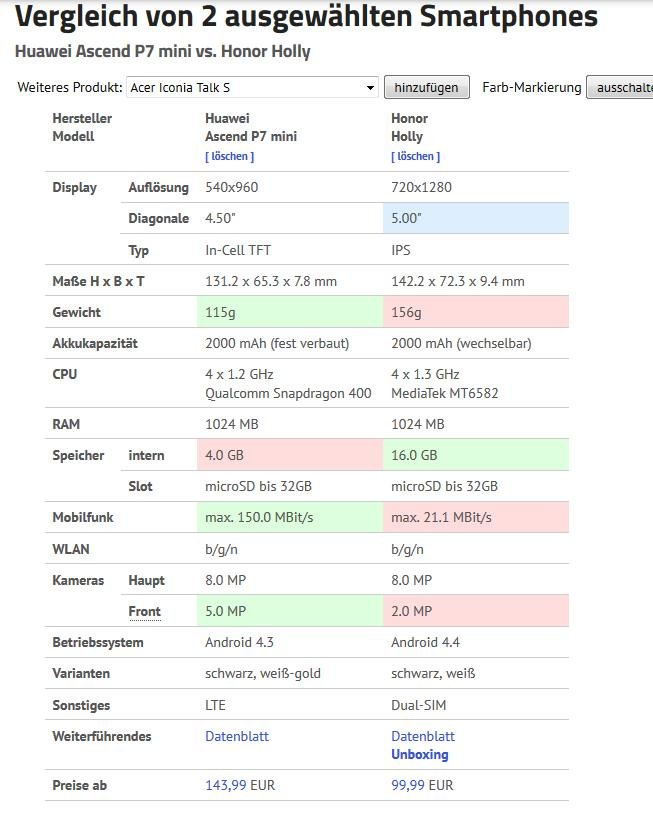Viewport: 653px width, 819px height.
Task: Open the Honor Holly Unboxing link
Action: [x=419, y=755]
